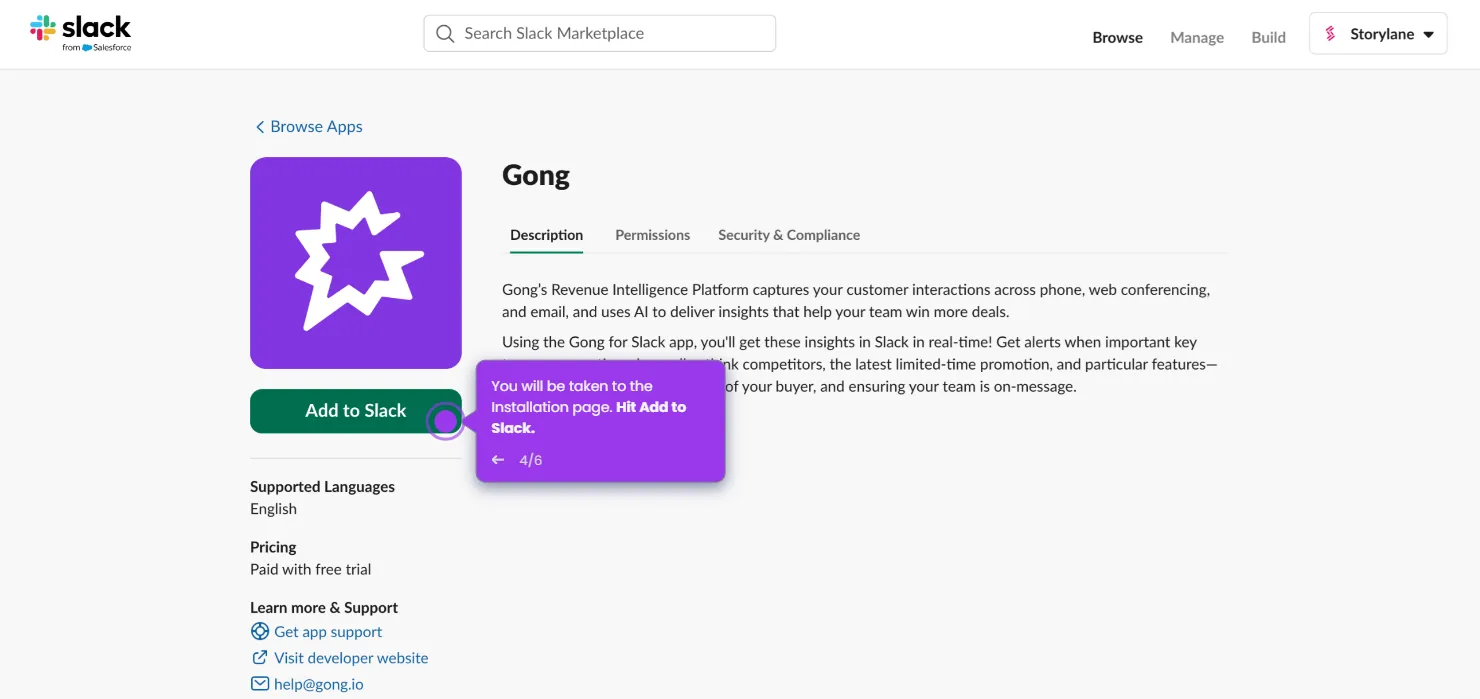
Task: Click the help@gong.io email link
Action: pyautogui.click(x=319, y=684)
